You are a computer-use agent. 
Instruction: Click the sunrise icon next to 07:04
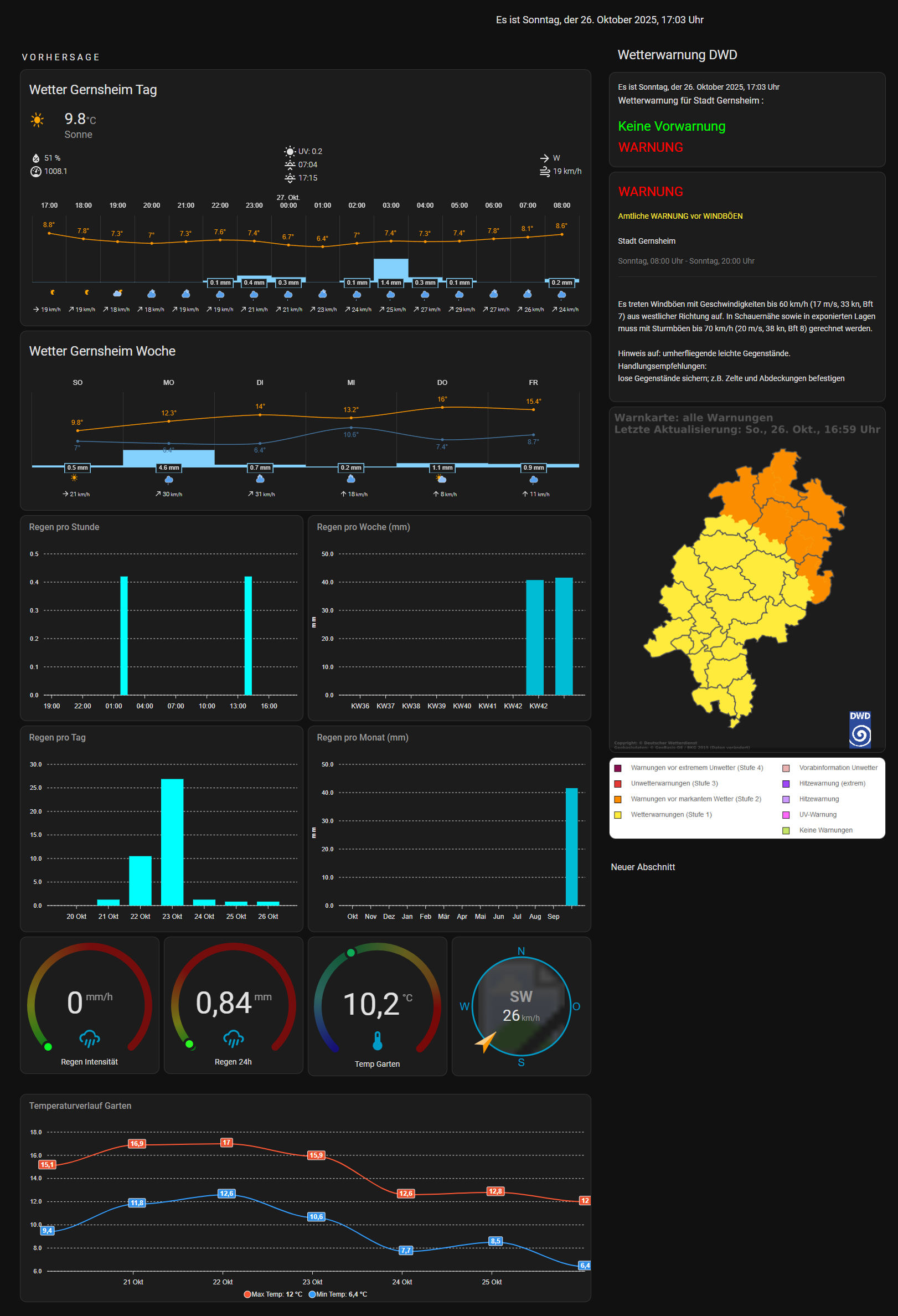290,165
